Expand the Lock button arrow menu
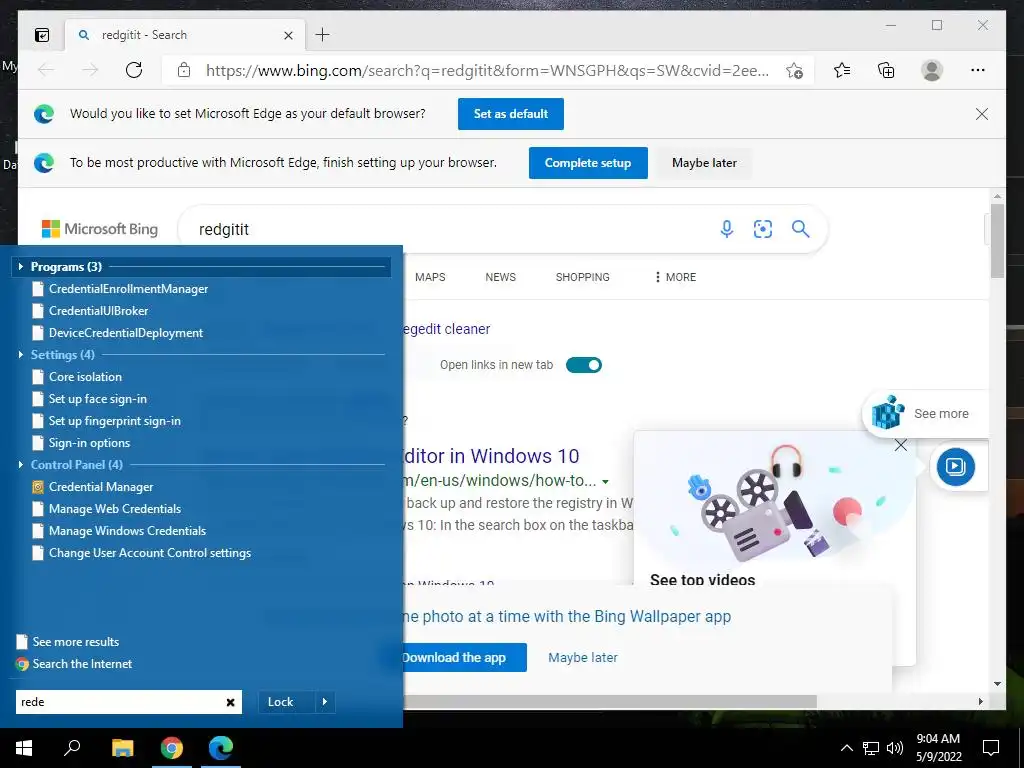The width and height of the screenshot is (1024, 768). (x=325, y=702)
